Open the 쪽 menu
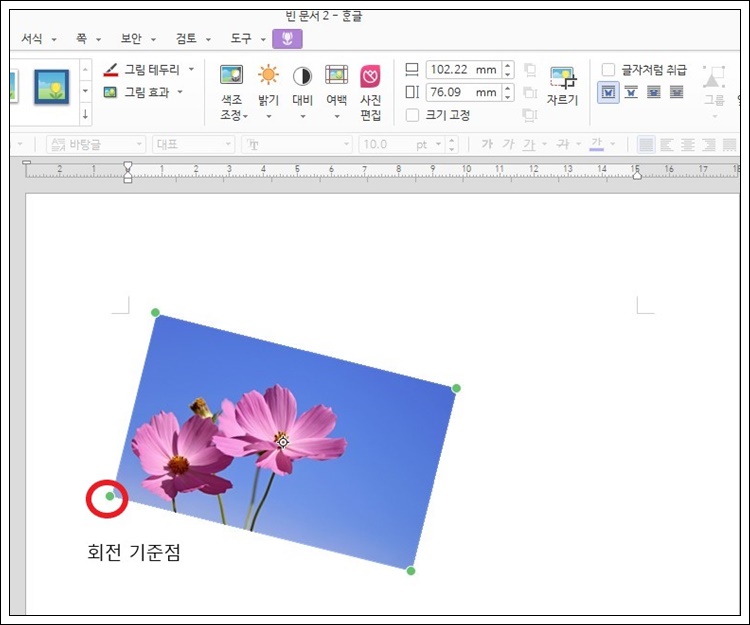The image size is (750, 625). 88,39
